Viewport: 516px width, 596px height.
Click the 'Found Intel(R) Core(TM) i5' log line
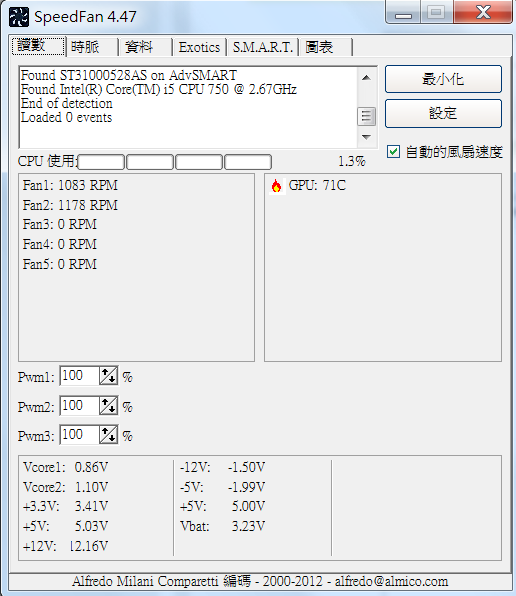[x=159, y=89]
